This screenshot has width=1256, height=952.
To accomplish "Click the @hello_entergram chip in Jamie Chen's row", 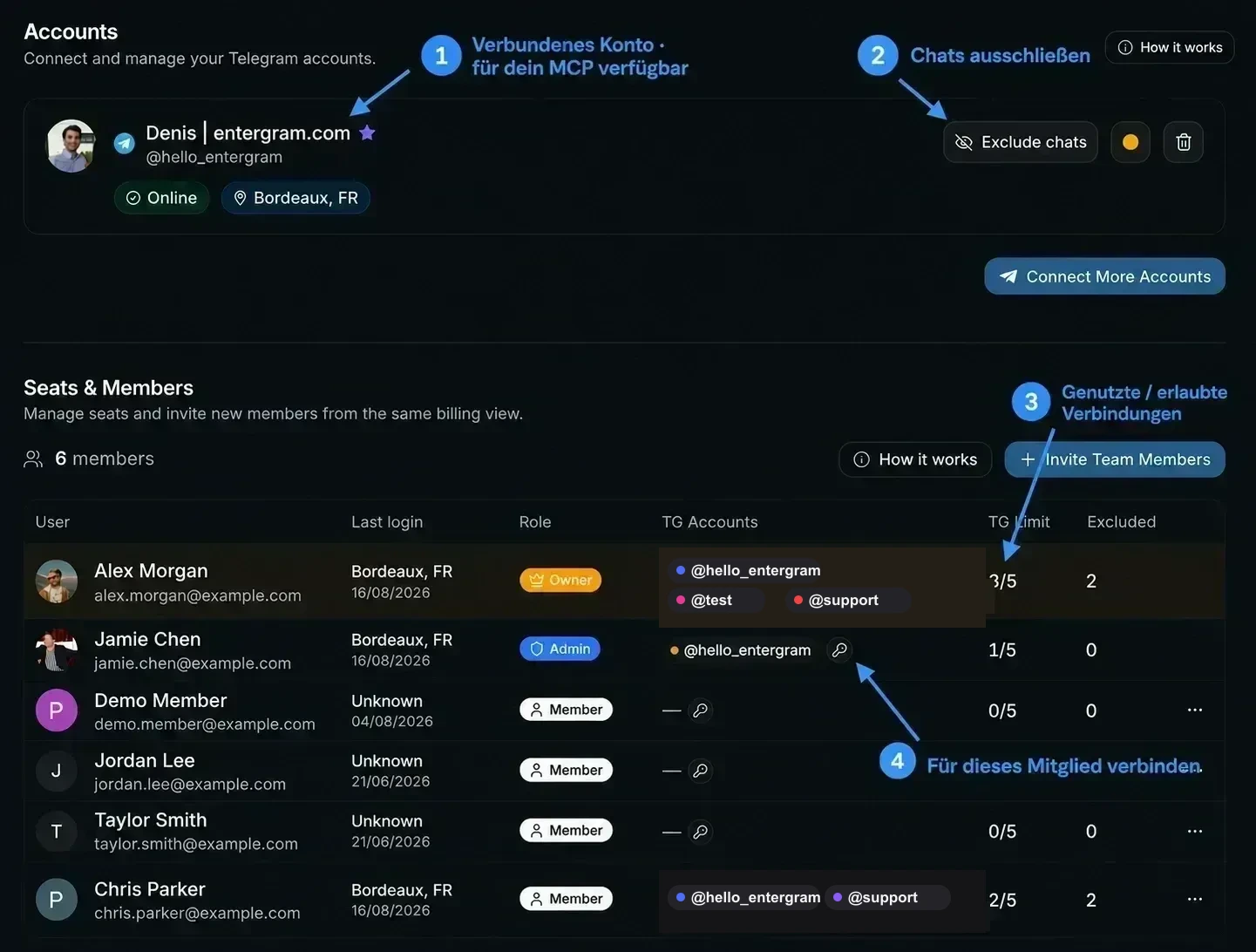I will [x=741, y=649].
